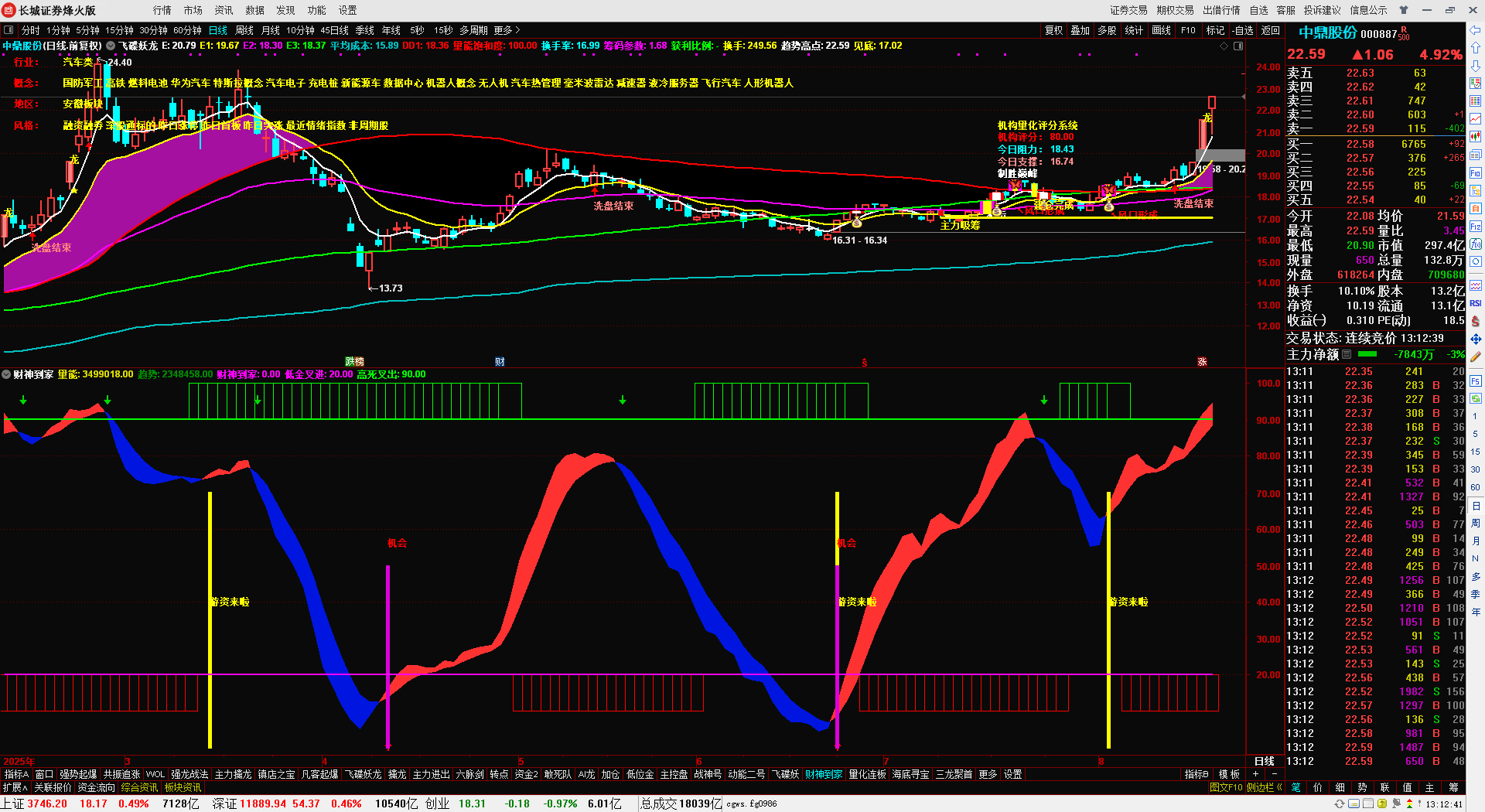Select the 筹 chip distribution tab
1485x812 pixels.
click(x=1454, y=787)
